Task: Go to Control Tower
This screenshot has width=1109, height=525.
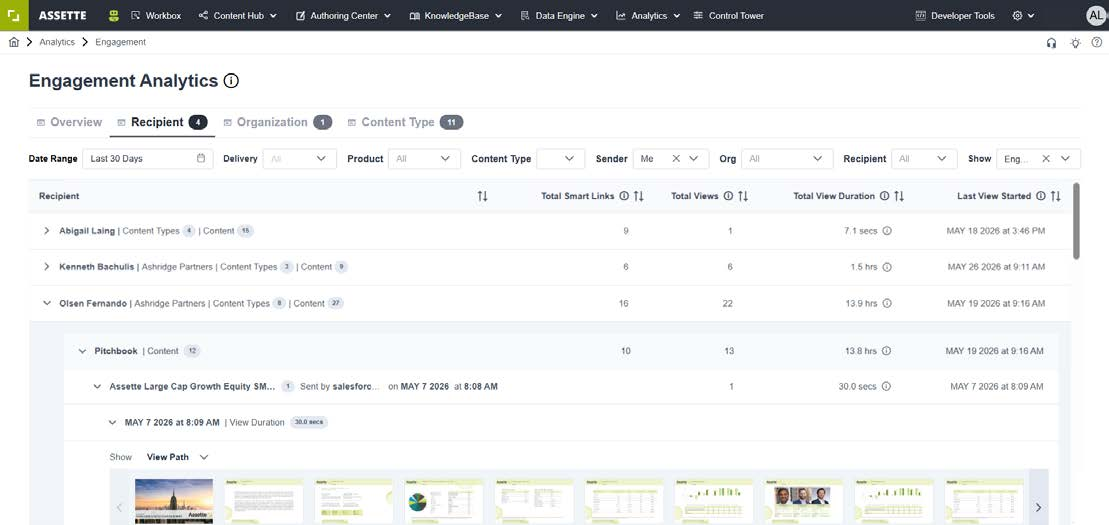Action: click(728, 16)
